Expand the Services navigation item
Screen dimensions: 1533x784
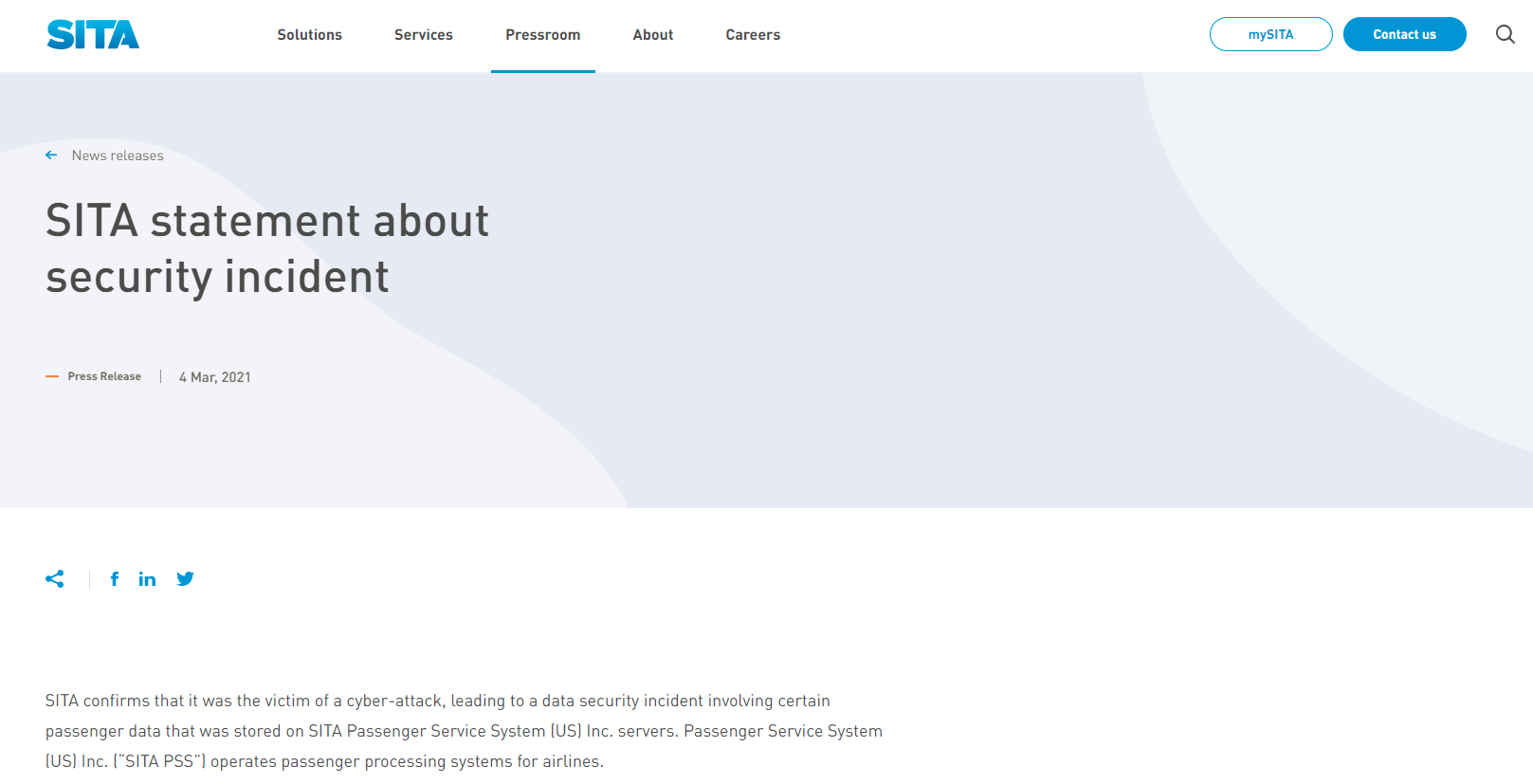click(423, 35)
